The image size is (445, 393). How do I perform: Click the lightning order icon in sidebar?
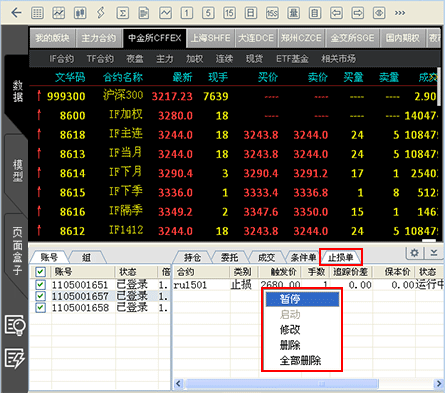click(x=15, y=358)
